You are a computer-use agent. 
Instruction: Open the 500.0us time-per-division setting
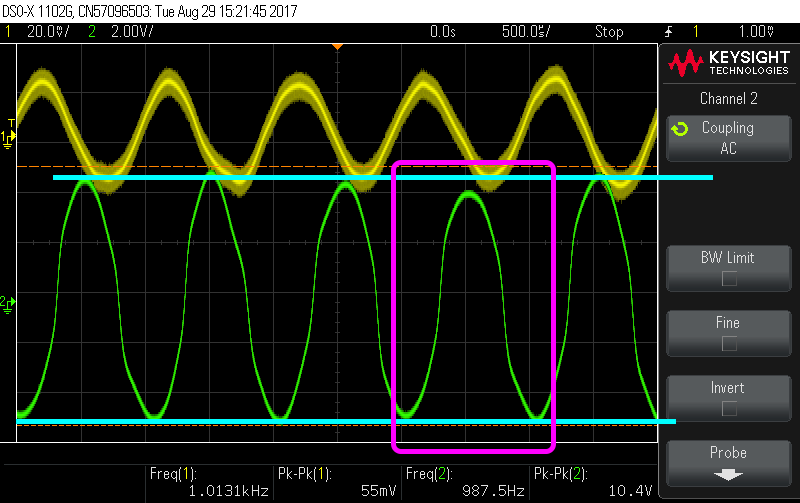click(527, 31)
